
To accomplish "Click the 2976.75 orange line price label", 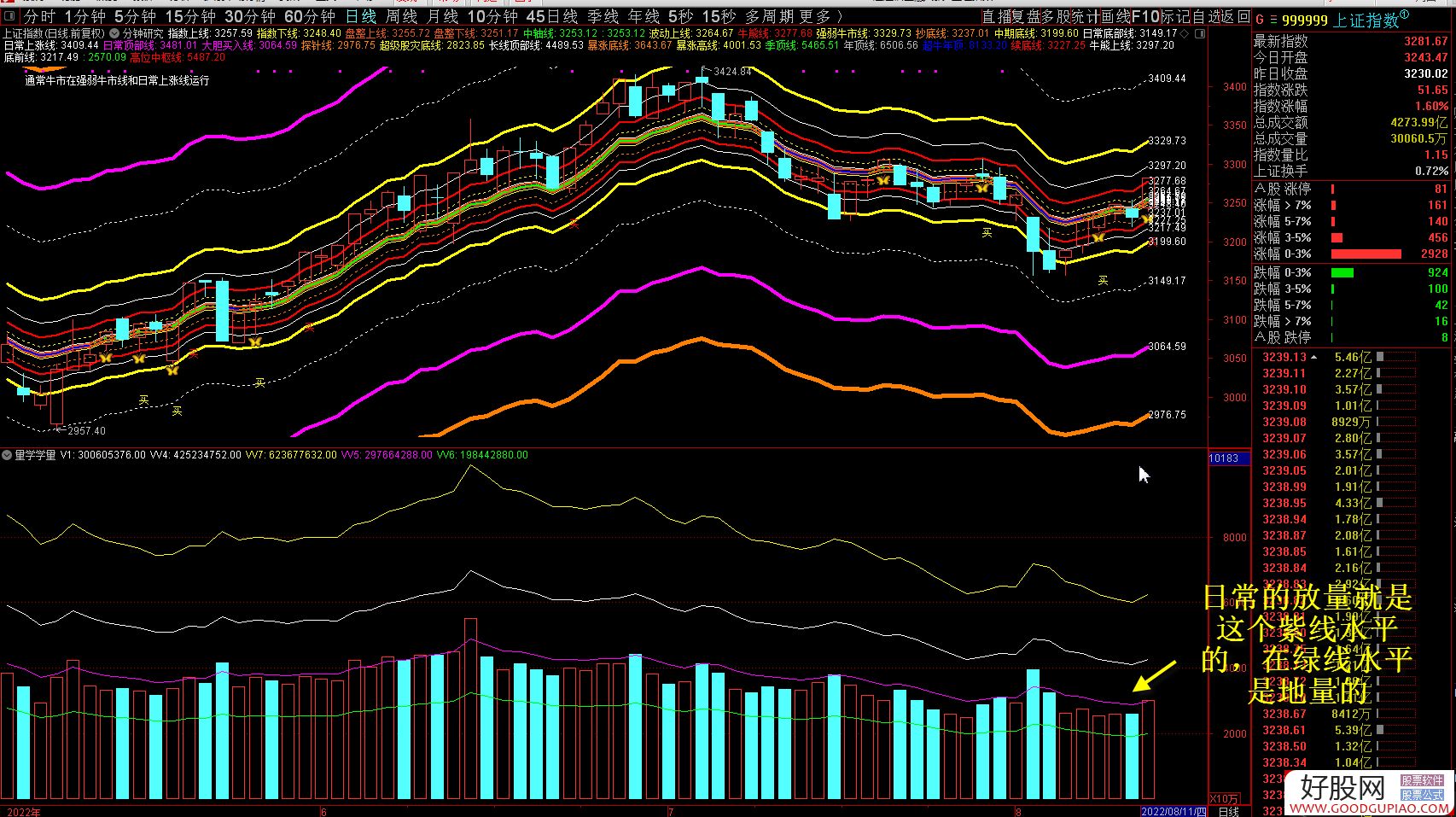I will tap(1167, 415).
